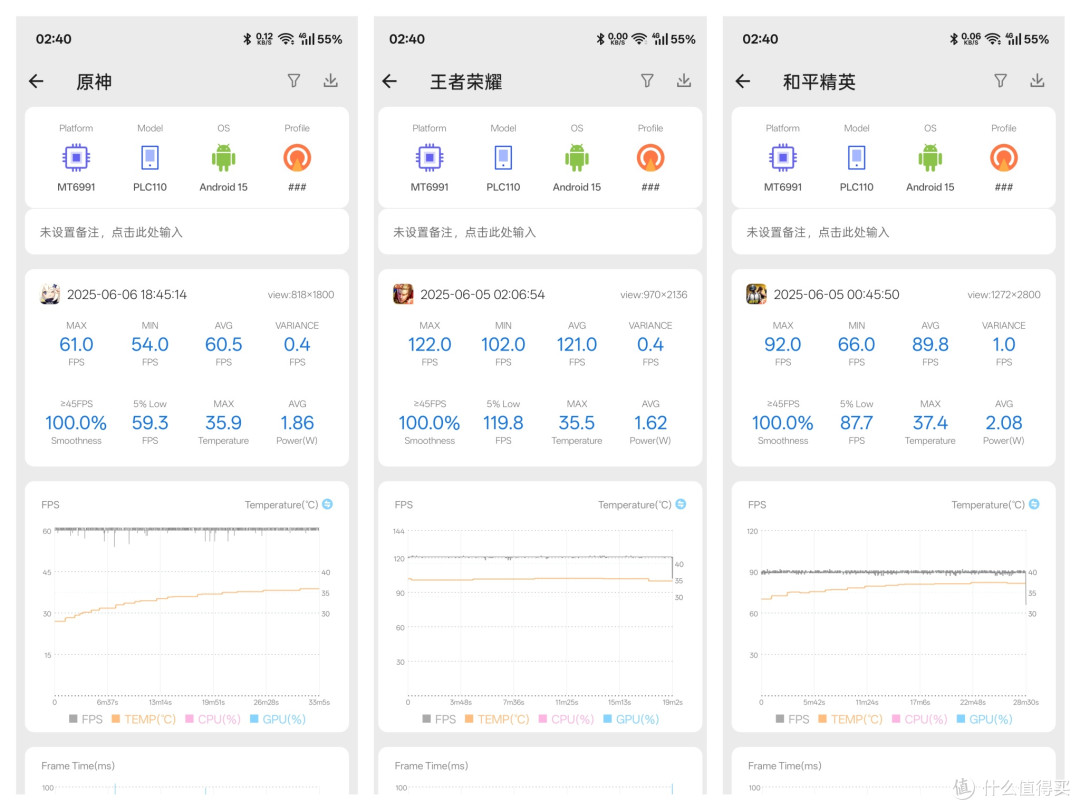Toggle TEMP(°C) legend in 和平精英 chart
The height and width of the screenshot is (810, 1080).
(x=851, y=719)
